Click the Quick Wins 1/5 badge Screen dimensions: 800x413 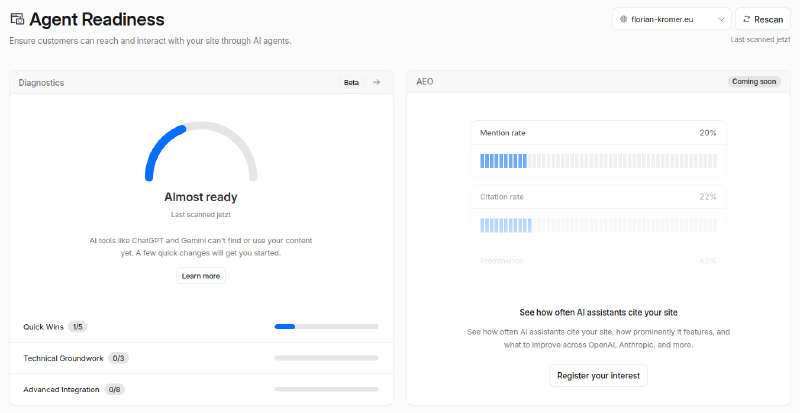78,327
